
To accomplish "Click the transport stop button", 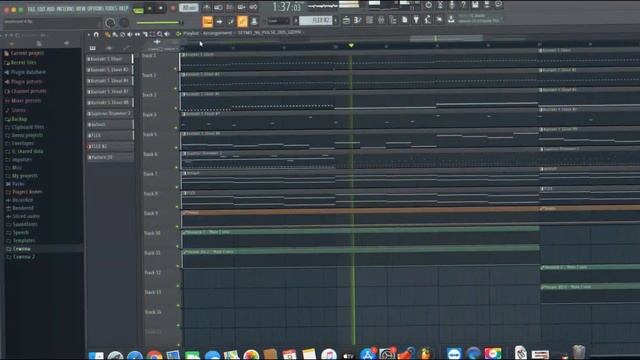I will pyautogui.click(x=160, y=8).
